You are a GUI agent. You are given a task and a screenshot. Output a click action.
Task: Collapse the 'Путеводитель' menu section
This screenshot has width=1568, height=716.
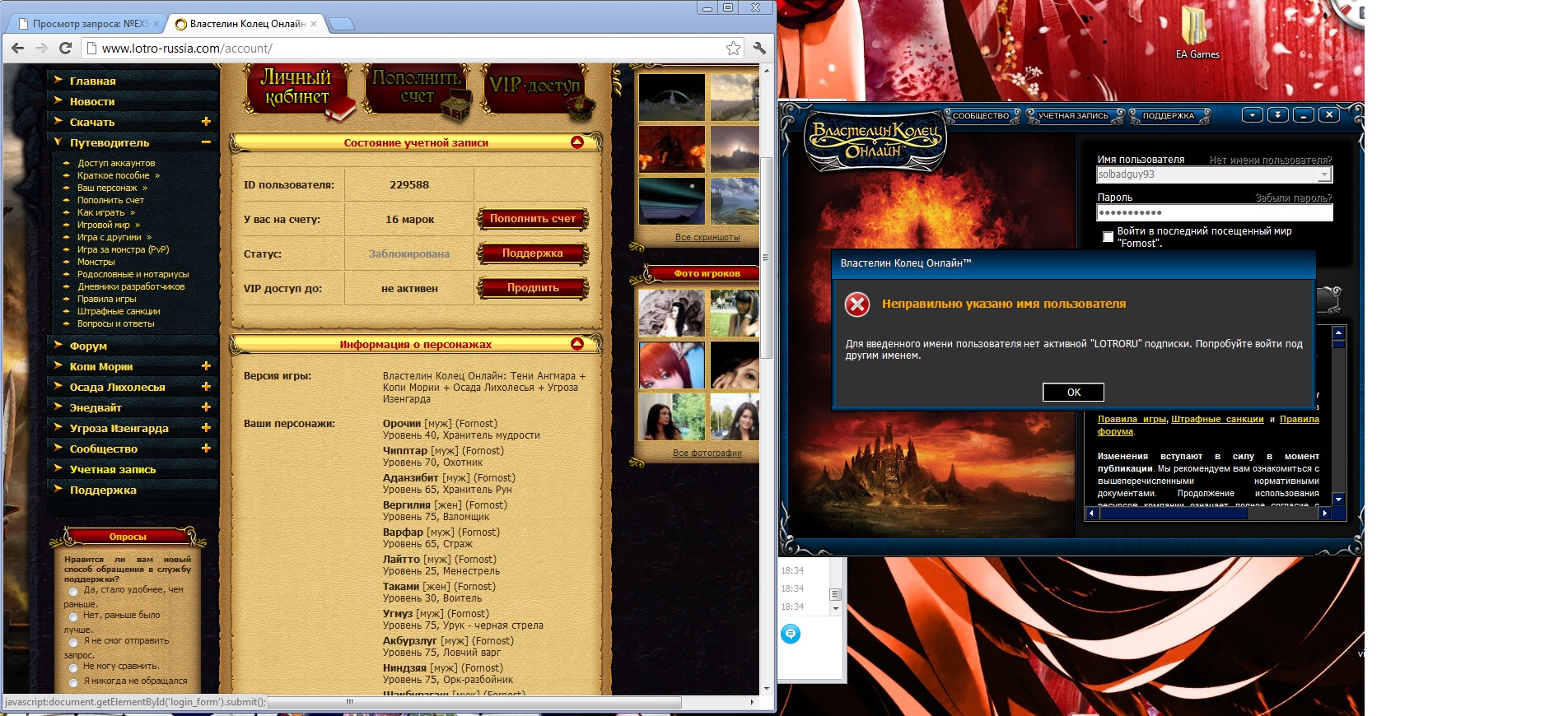coord(206,142)
